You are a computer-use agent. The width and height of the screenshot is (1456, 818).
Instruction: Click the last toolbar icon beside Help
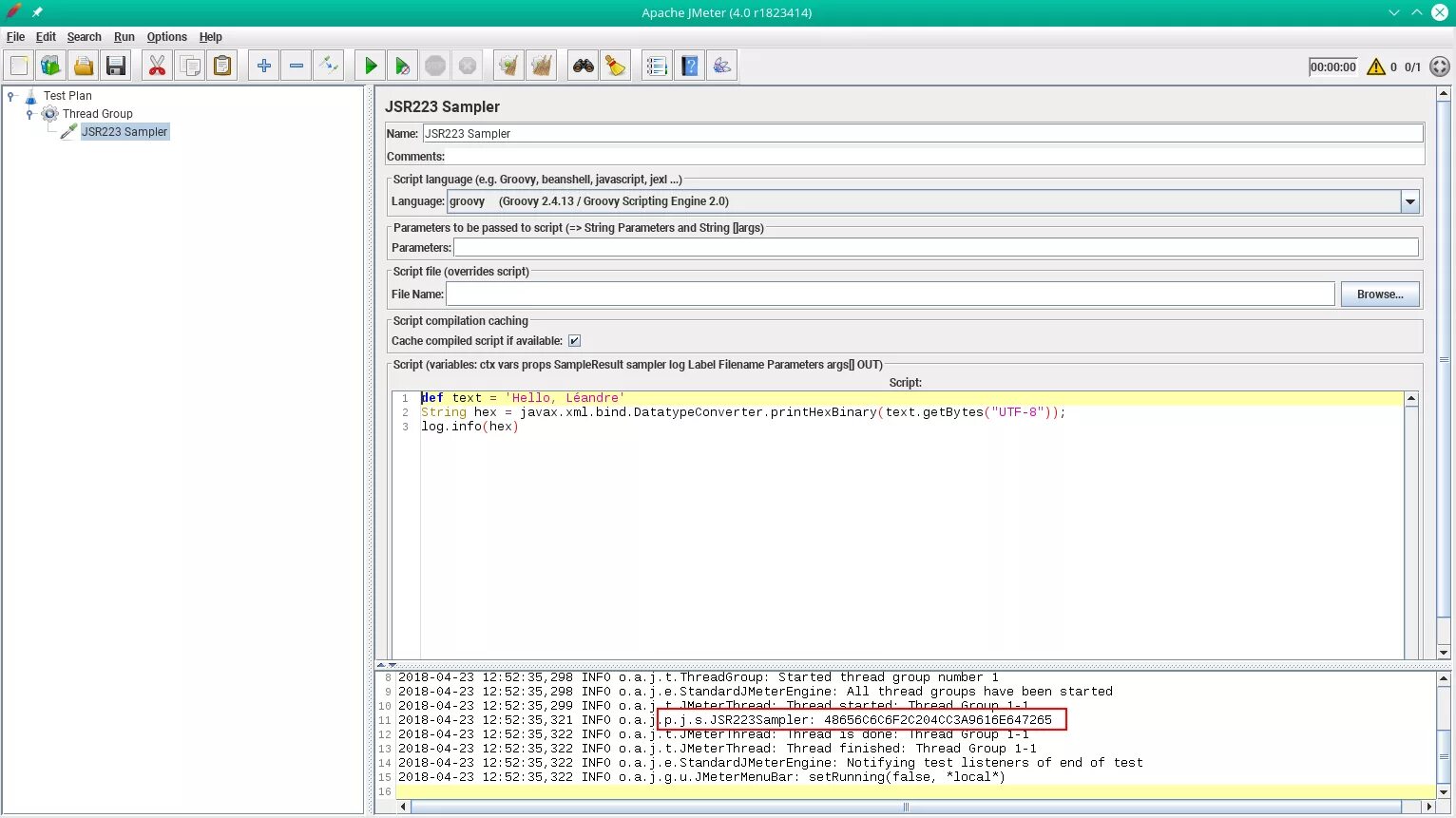tap(722, 66)
